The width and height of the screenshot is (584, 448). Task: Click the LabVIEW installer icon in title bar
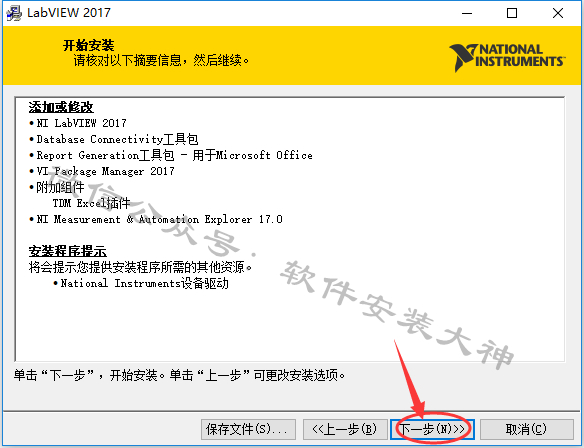coord(14,13)
